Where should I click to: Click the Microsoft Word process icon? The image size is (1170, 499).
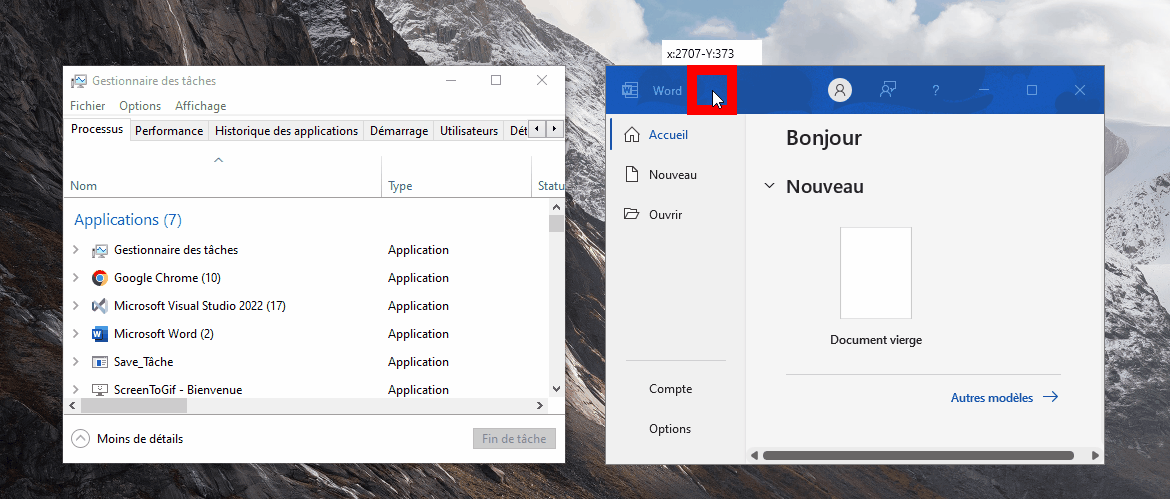point(99,334)
